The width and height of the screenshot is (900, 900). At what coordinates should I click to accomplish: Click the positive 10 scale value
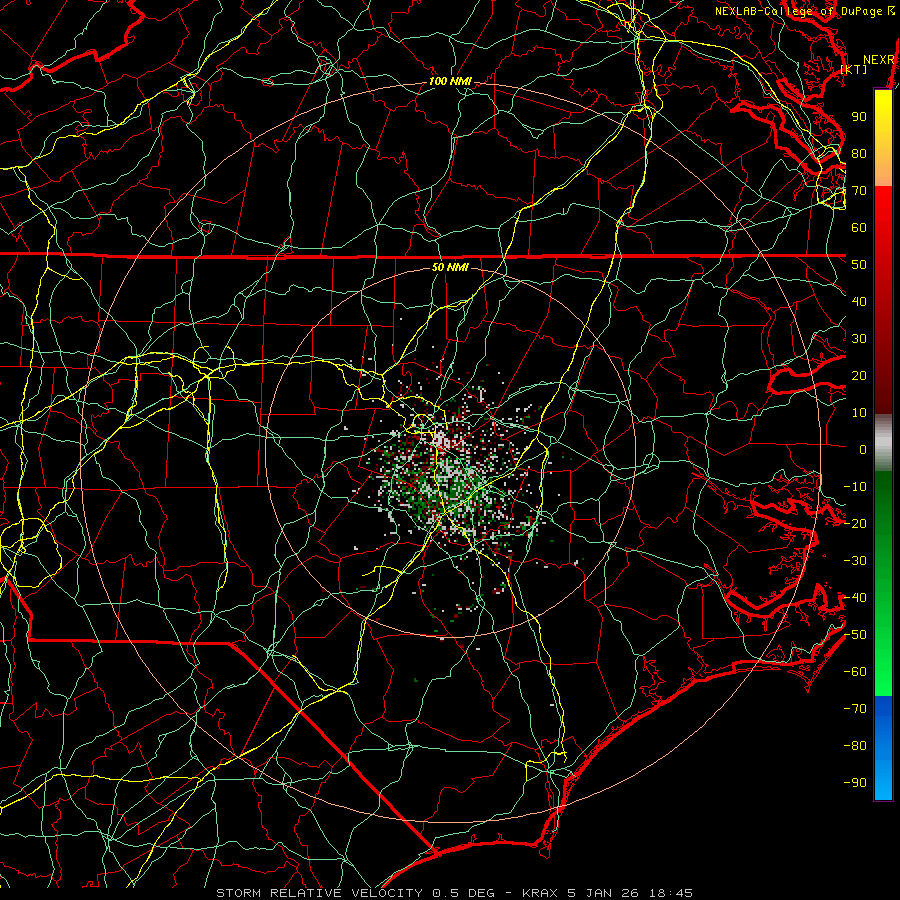pos(859,413)
